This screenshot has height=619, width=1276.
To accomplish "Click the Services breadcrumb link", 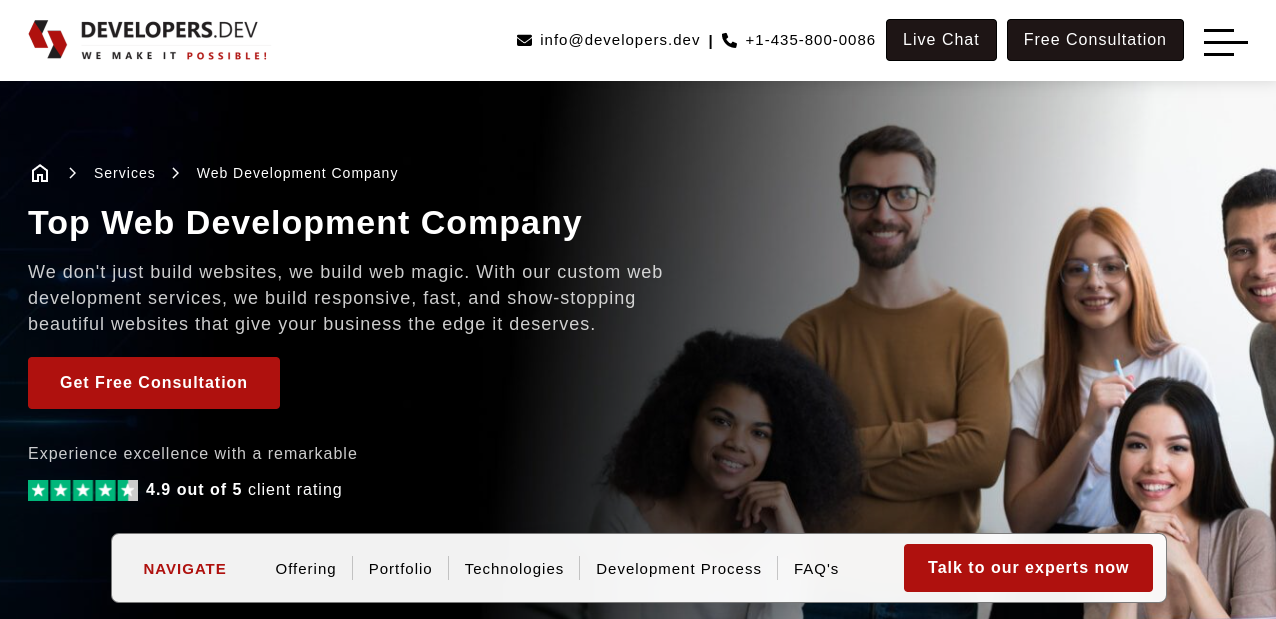I will 125,173.
